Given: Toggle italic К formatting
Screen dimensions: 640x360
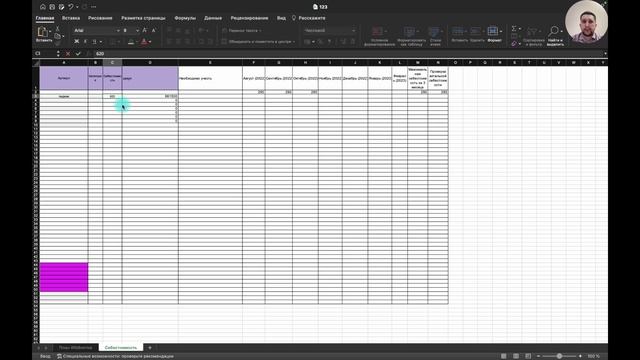Looking at the screenshot, I should tap(85, 42).
